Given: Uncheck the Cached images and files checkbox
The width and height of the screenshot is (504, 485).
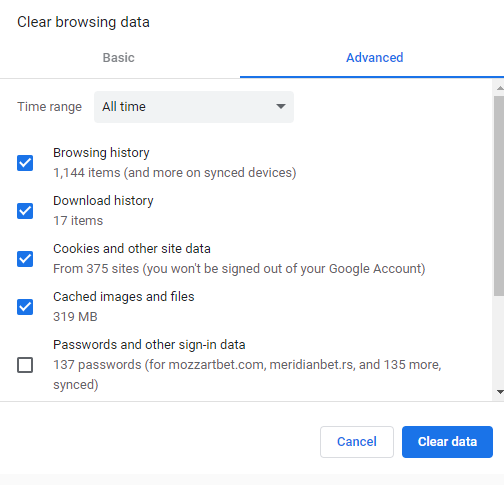Looking at the screenshot, I should click(25, 307).
